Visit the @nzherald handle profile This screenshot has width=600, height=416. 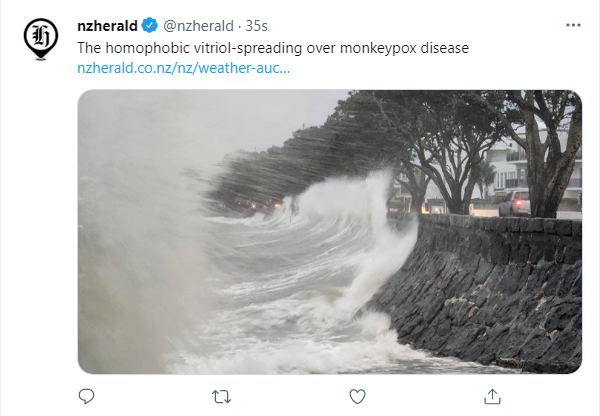tap(198, 26)
